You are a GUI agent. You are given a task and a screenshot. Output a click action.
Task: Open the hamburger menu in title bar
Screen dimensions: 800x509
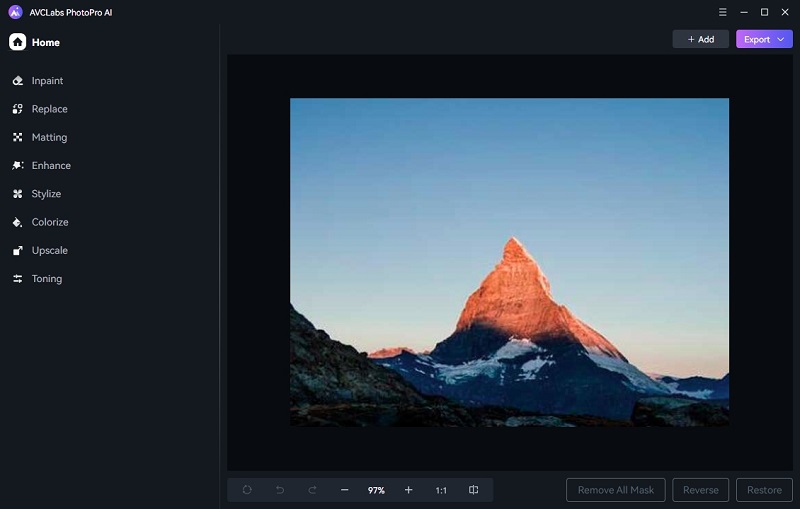pyautogui.click(x=722, y=12)
